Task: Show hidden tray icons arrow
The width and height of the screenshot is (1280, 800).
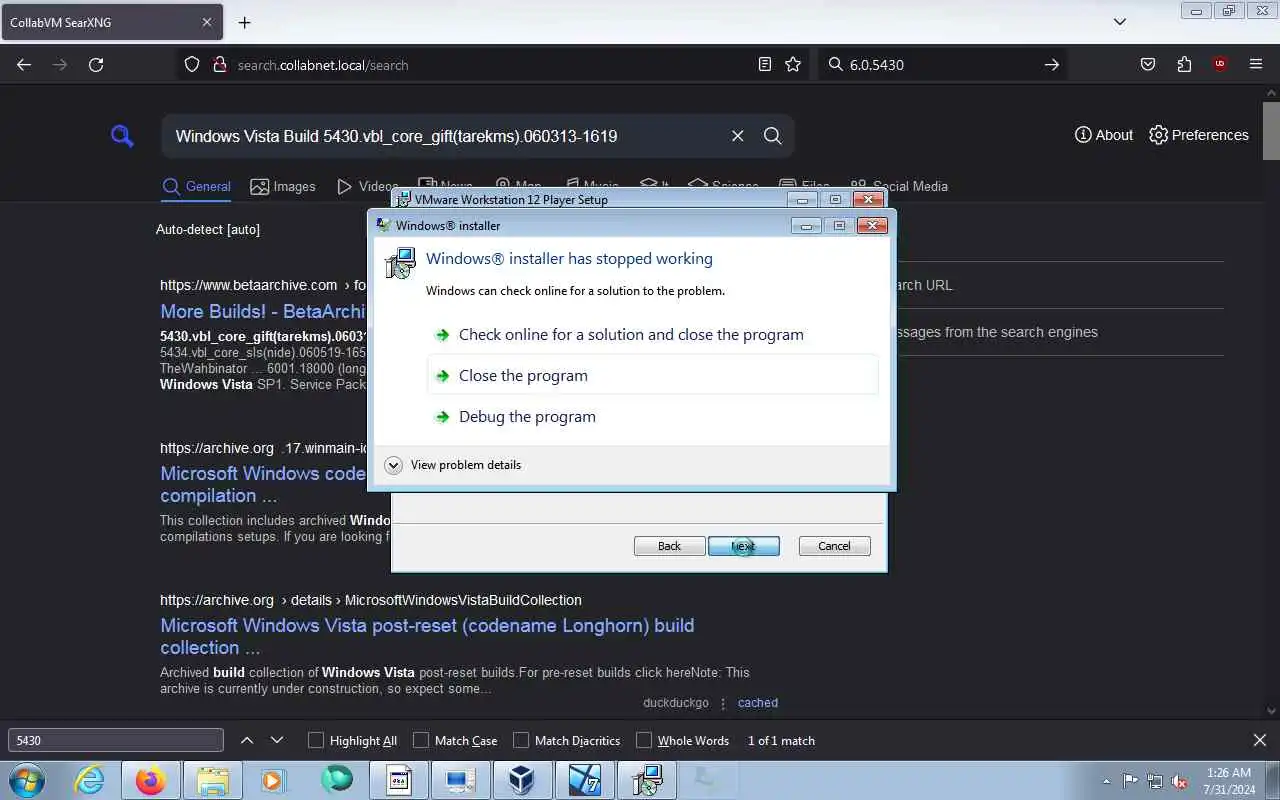Action: [1106, 781]
